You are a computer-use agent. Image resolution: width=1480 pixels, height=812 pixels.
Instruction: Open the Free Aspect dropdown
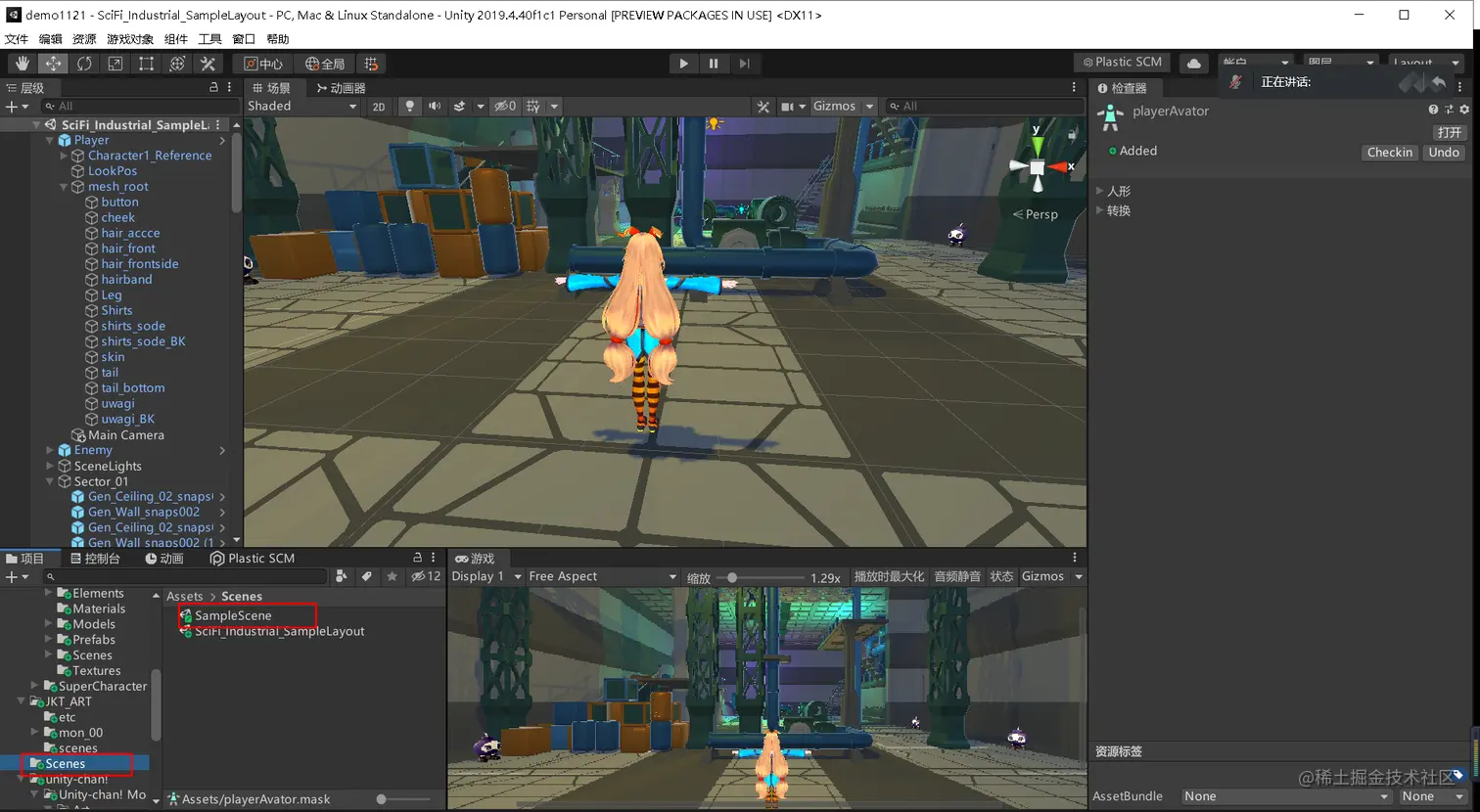[602, 576]
